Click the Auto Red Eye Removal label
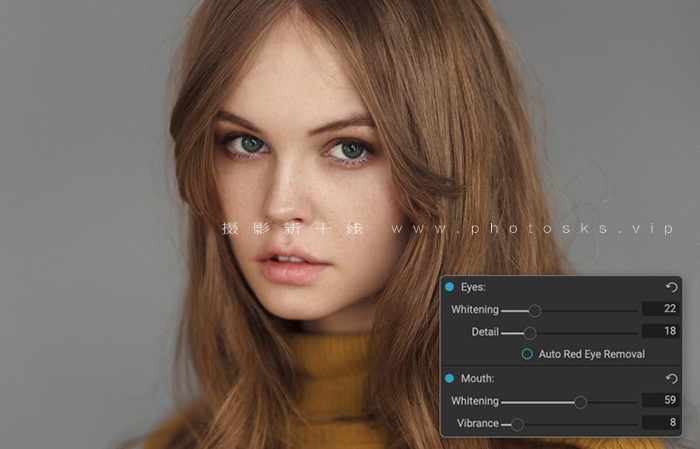 [x=592, y=354]
